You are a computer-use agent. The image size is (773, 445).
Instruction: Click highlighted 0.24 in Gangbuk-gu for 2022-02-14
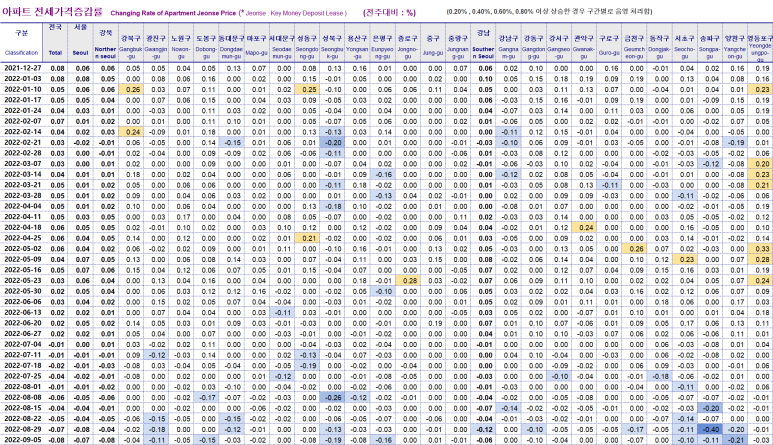(131, 132)
